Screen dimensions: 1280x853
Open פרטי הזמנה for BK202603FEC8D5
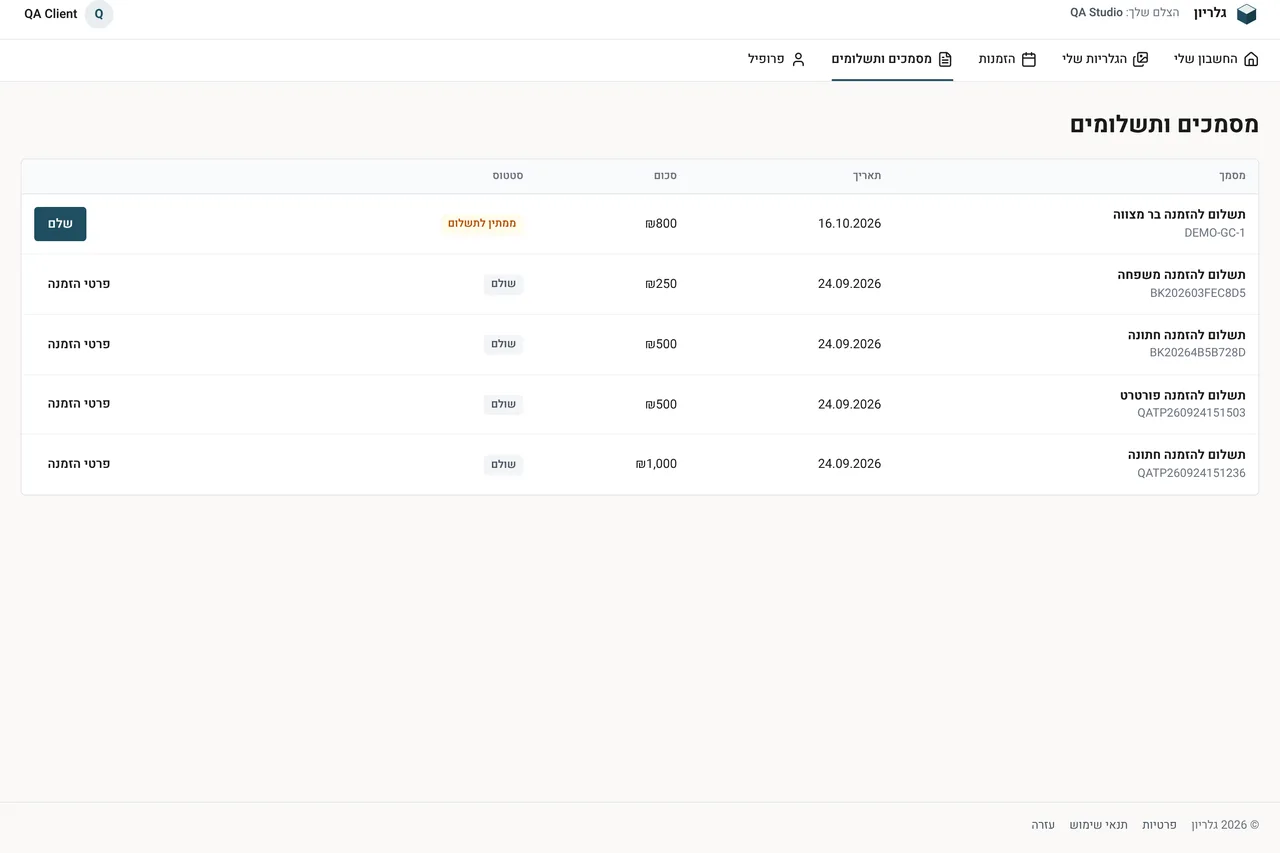[79, 284]
